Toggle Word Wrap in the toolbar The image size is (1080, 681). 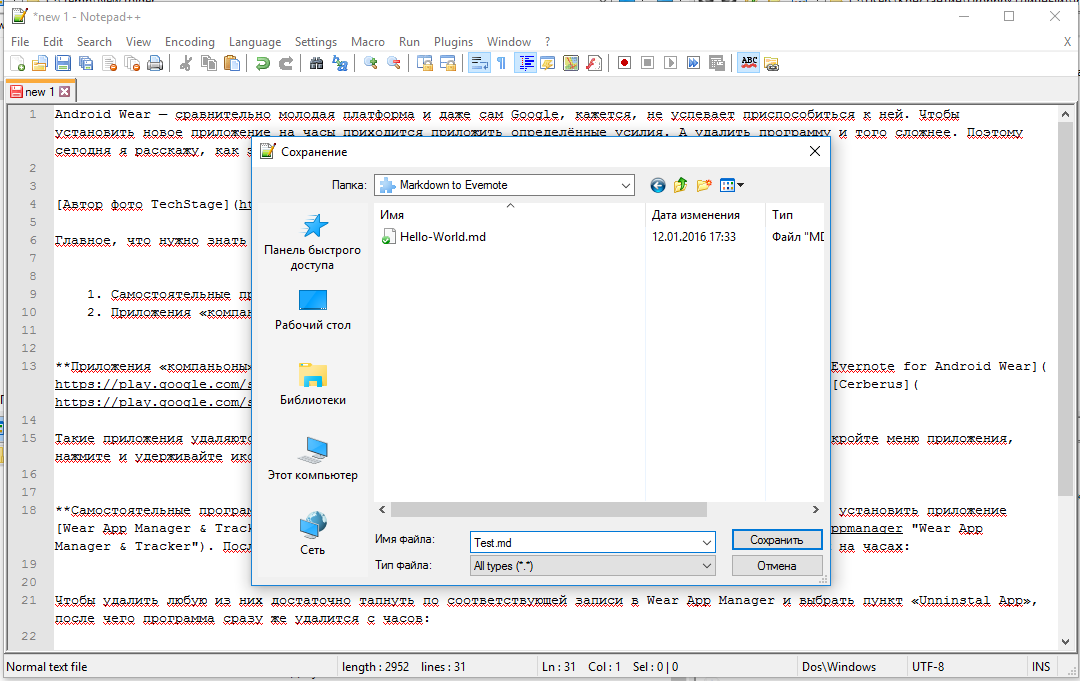tap(479, 63)
